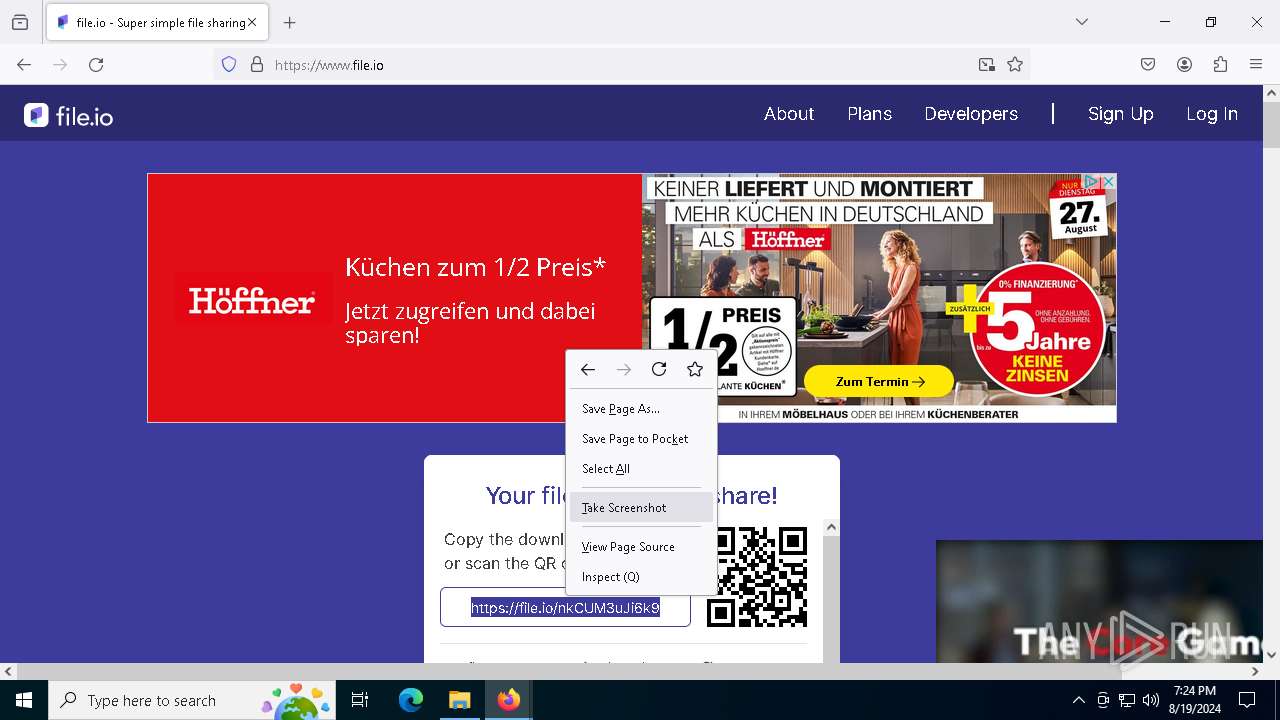Open volume control in system tray

[1151, 700]
